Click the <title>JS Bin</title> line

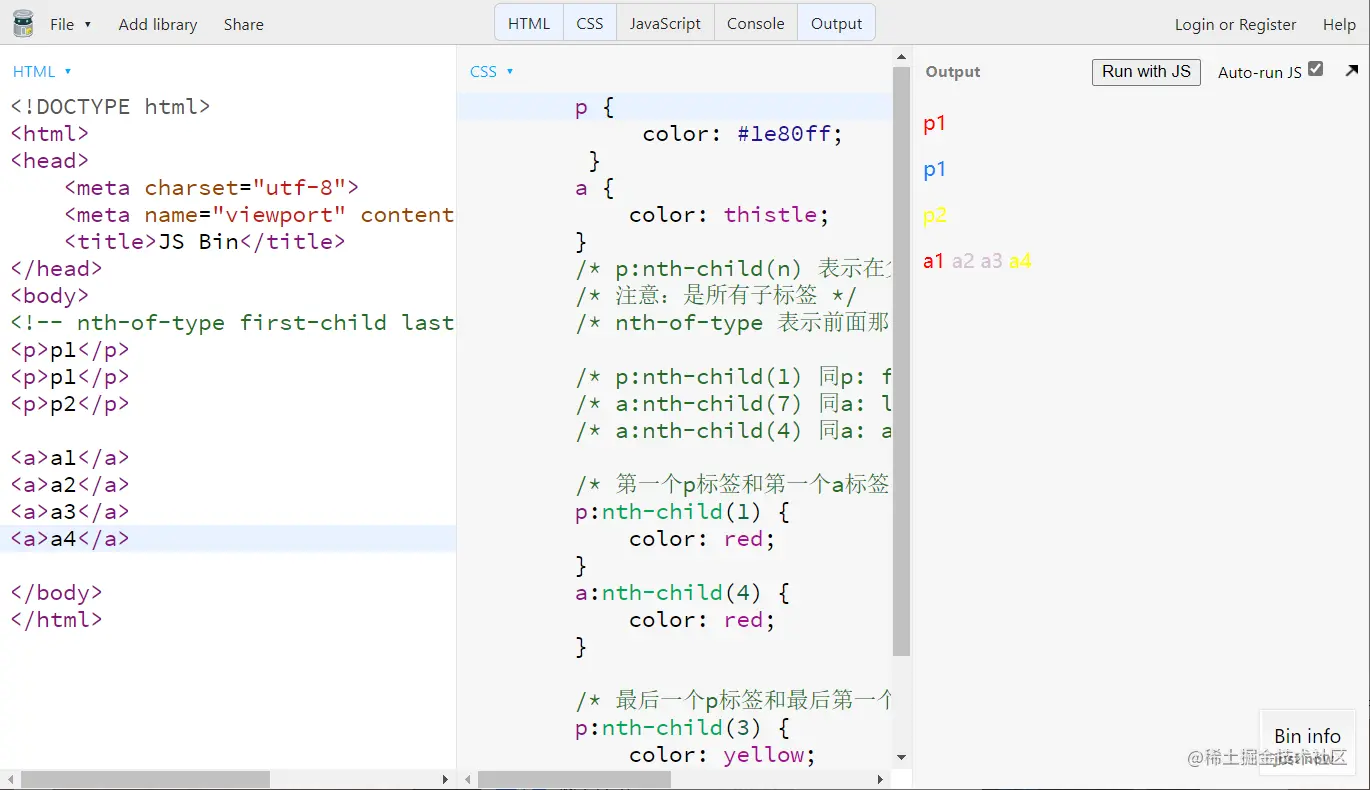point(205,241)
